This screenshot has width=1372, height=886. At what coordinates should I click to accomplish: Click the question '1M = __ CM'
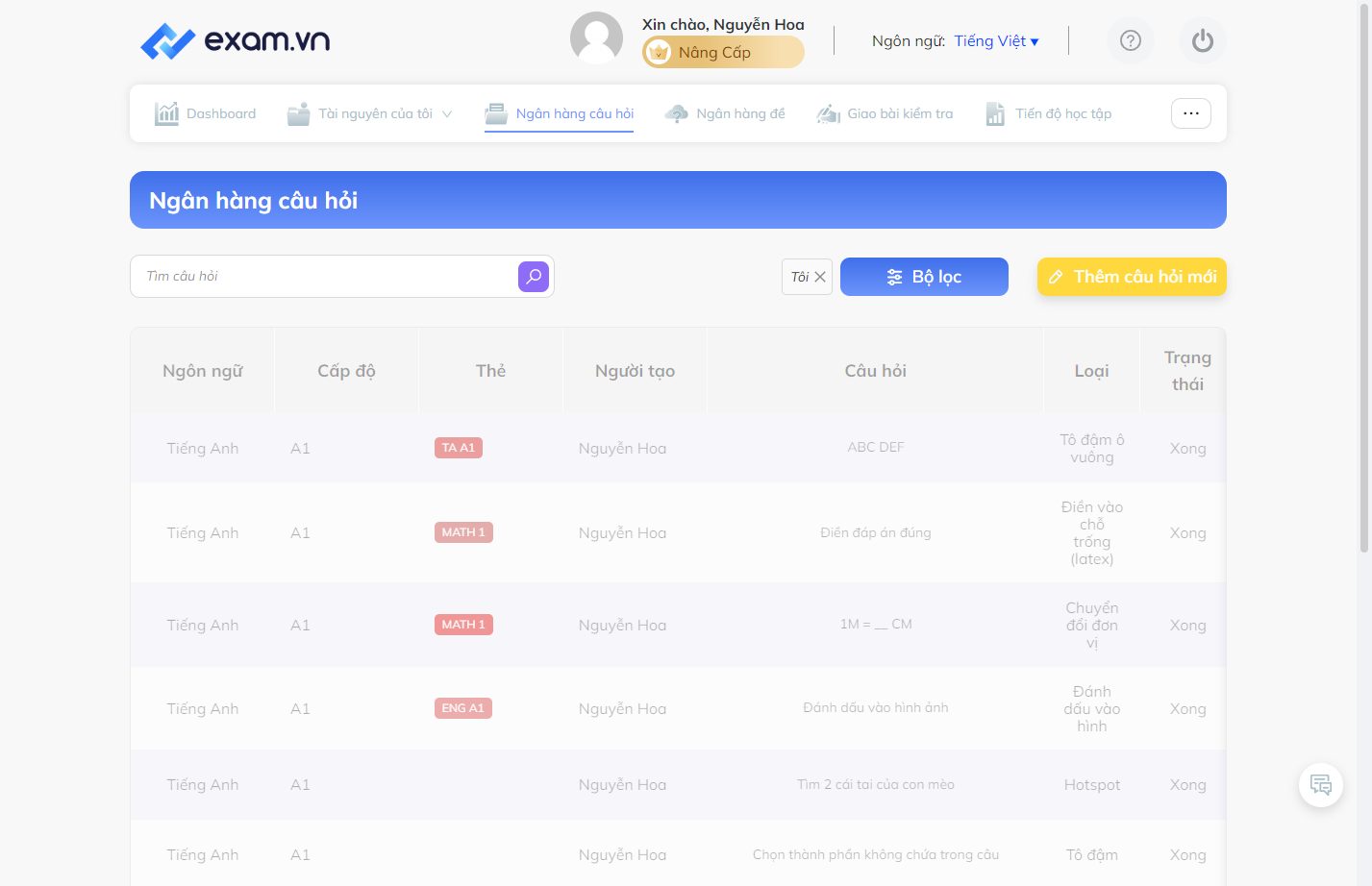pyautogui.click(x=876, y=625)
